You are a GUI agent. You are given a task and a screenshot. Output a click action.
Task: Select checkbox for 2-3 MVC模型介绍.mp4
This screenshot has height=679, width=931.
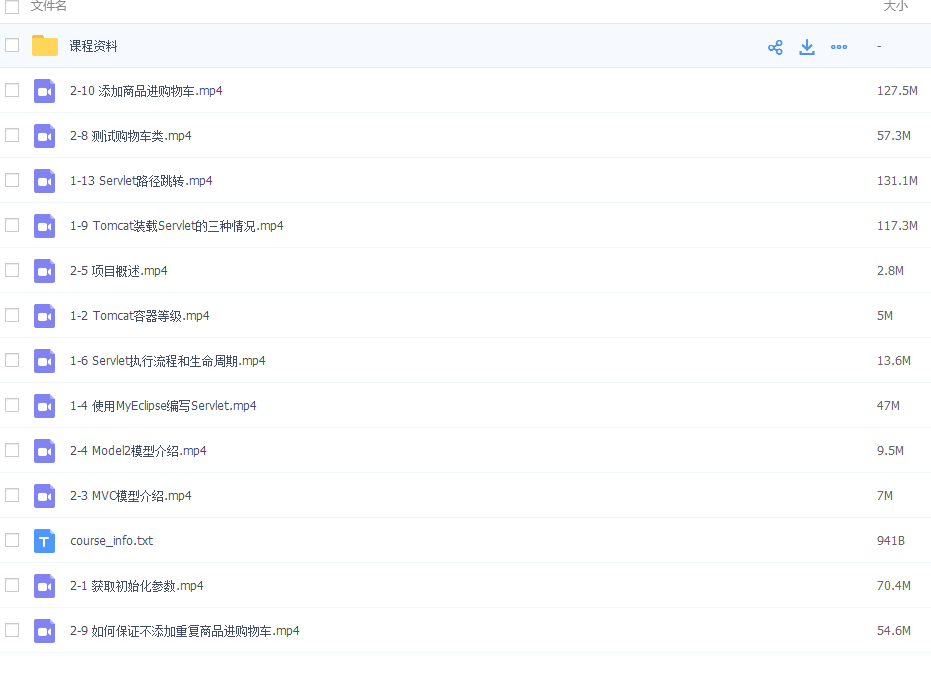[x=12, y=495]
